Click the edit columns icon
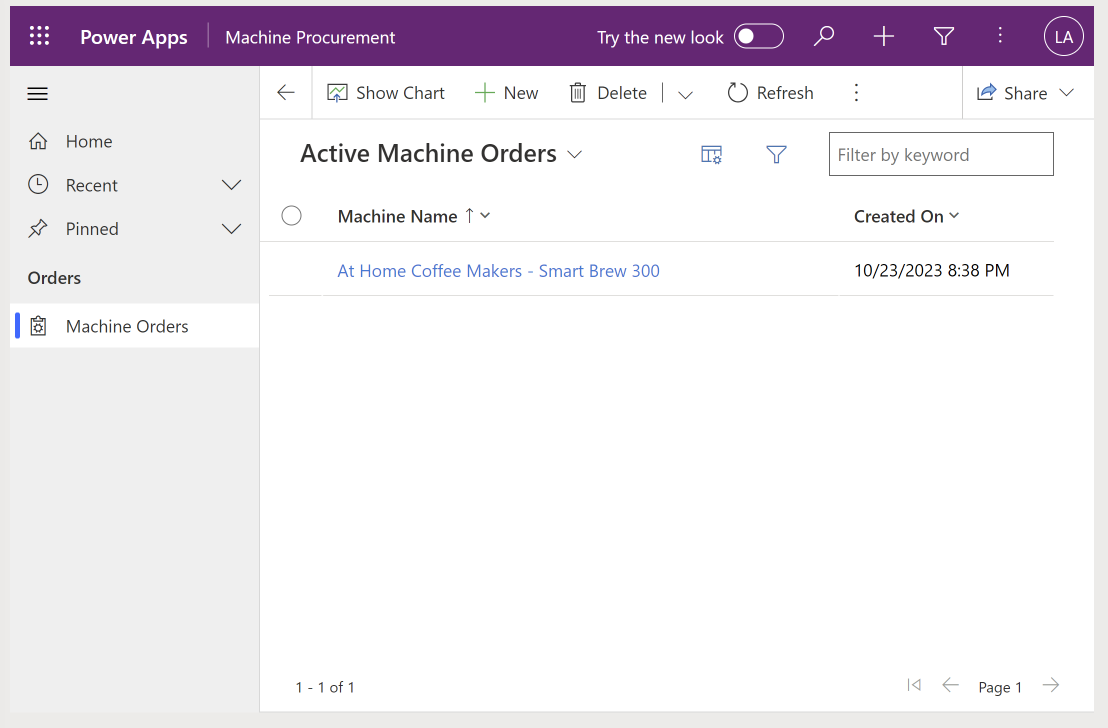This screenshot has width=1108, height=728. coord(711,154)
